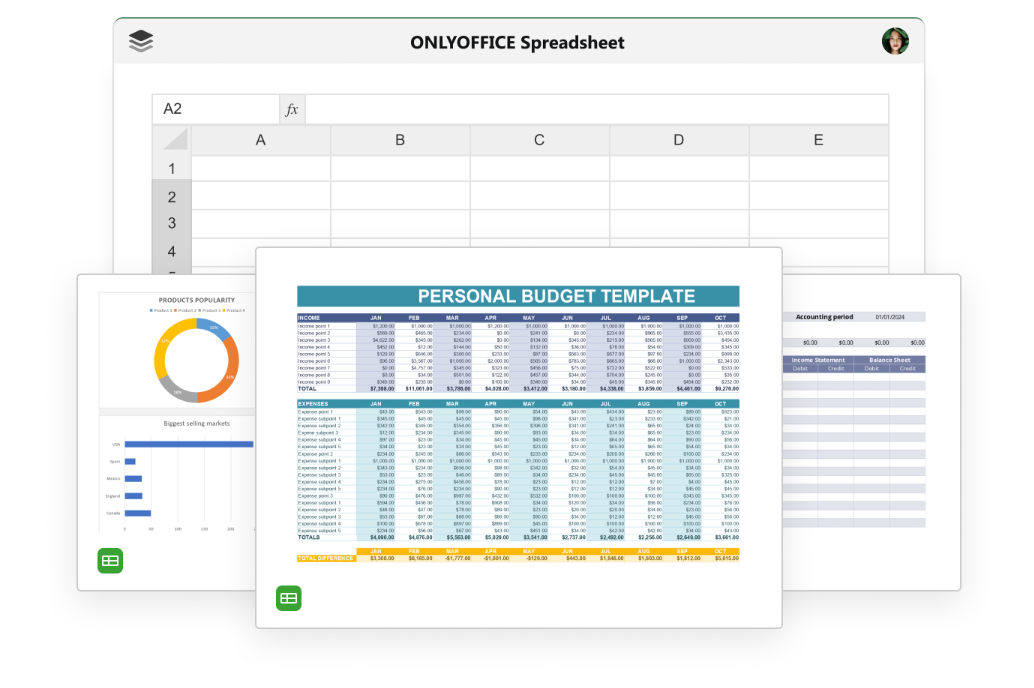Click the Biggest selling markets title

tap(197, 423)
